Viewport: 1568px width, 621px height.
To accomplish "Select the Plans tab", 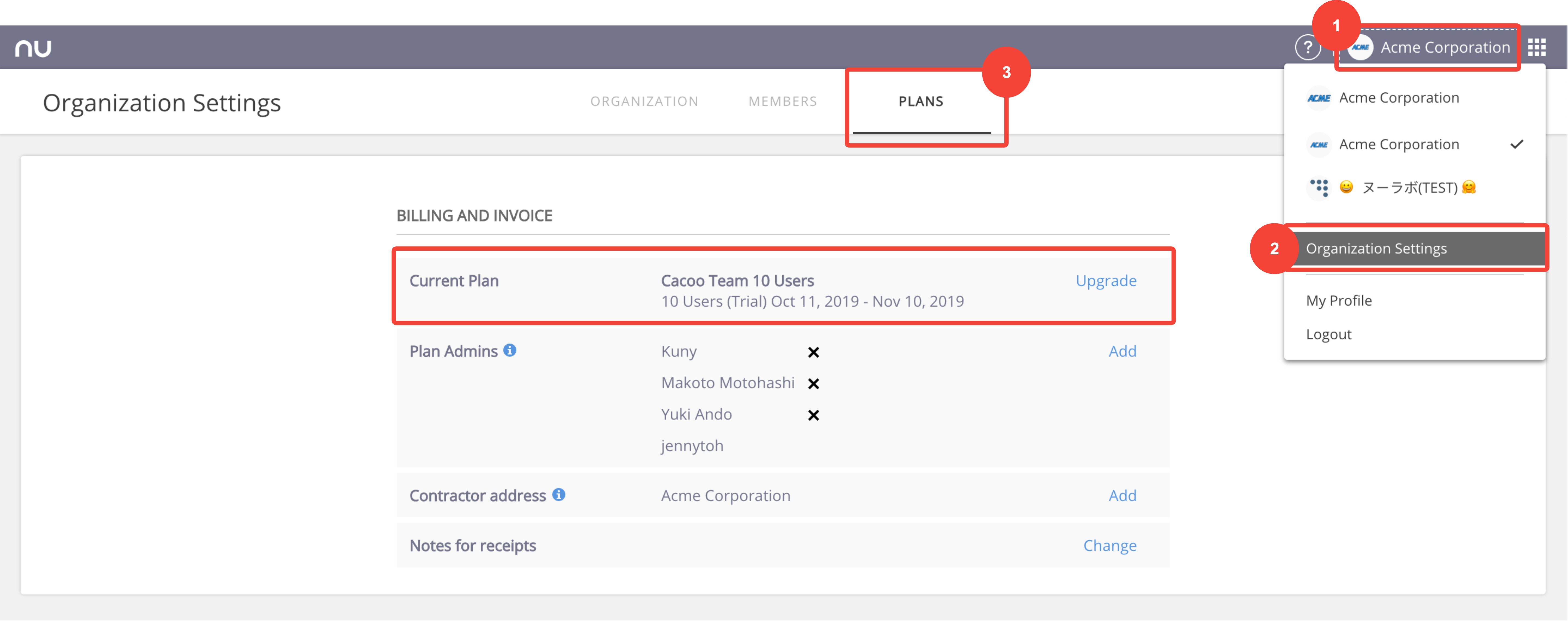I will 921,101.
